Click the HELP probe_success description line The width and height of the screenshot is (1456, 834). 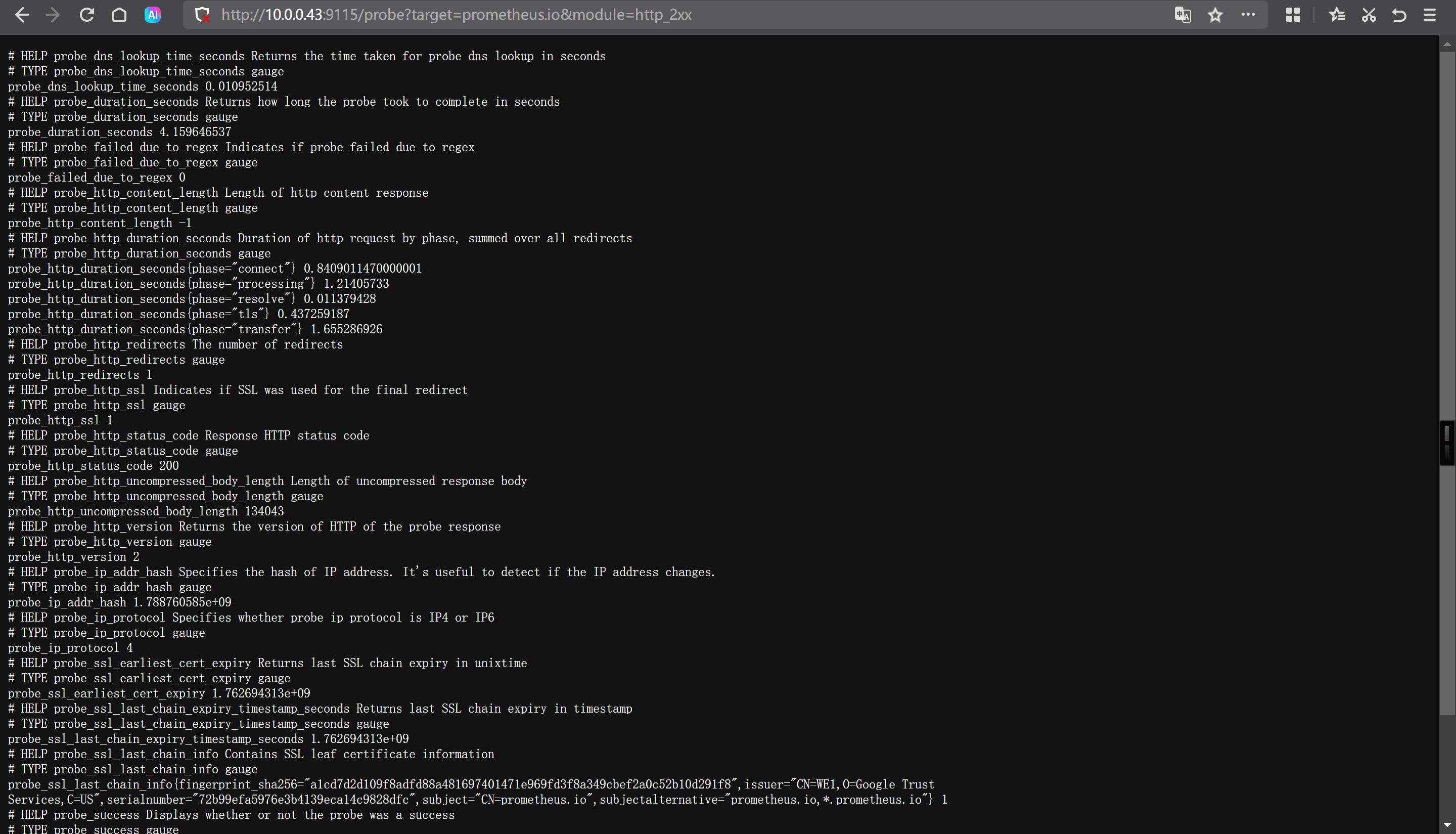[x=232, y=814]
